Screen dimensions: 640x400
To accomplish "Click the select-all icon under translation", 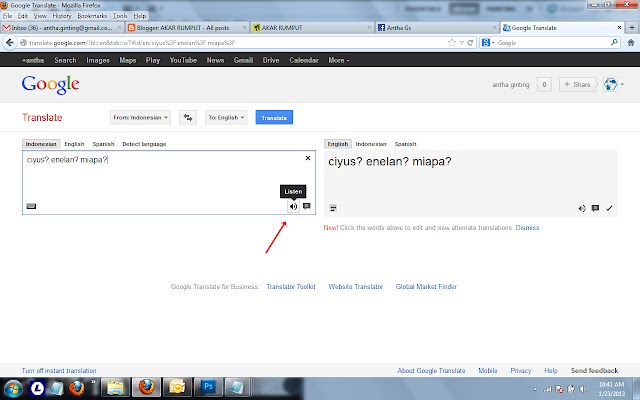I will click(x=333, y=209).
